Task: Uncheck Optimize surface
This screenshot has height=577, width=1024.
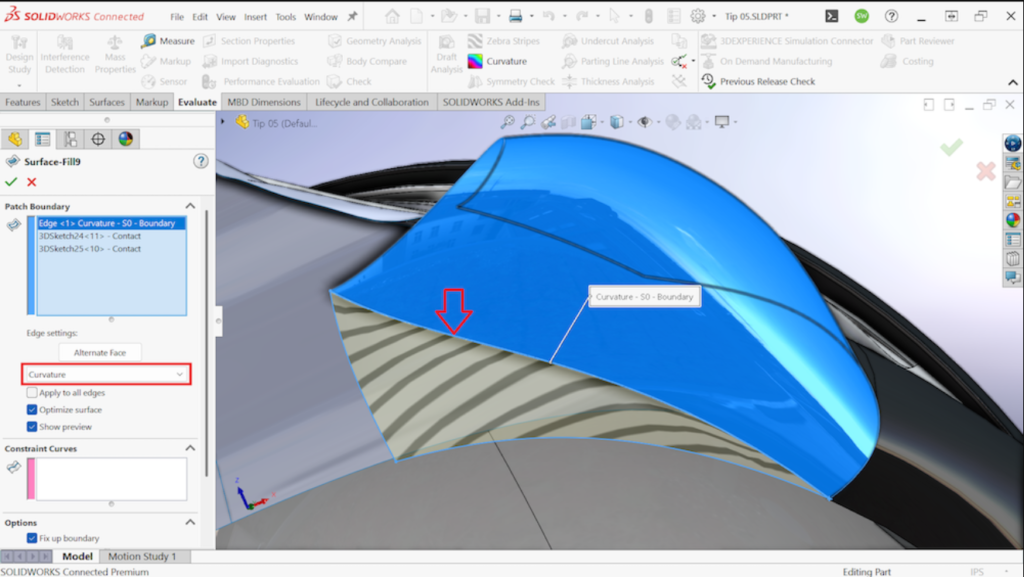Action: tap(32, 409)
